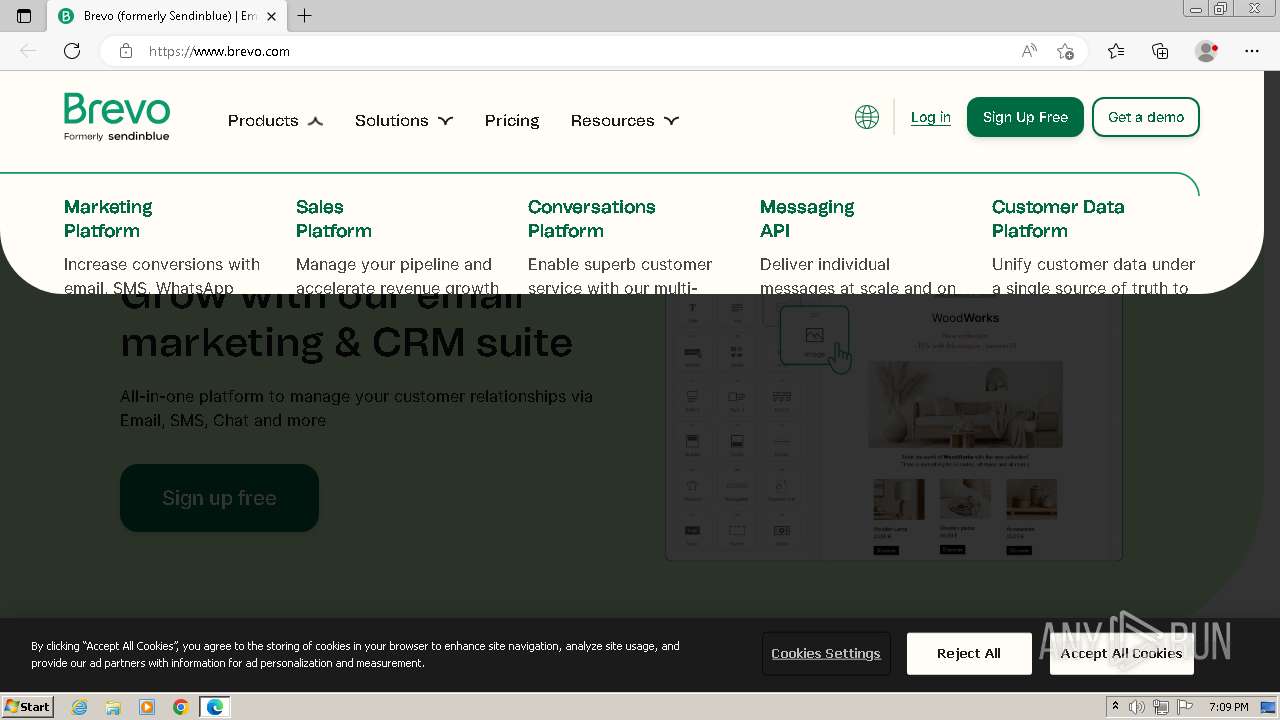This screenshot has width=1280, height=720.
Task: Close the Brevo tab
Action: 271,16
